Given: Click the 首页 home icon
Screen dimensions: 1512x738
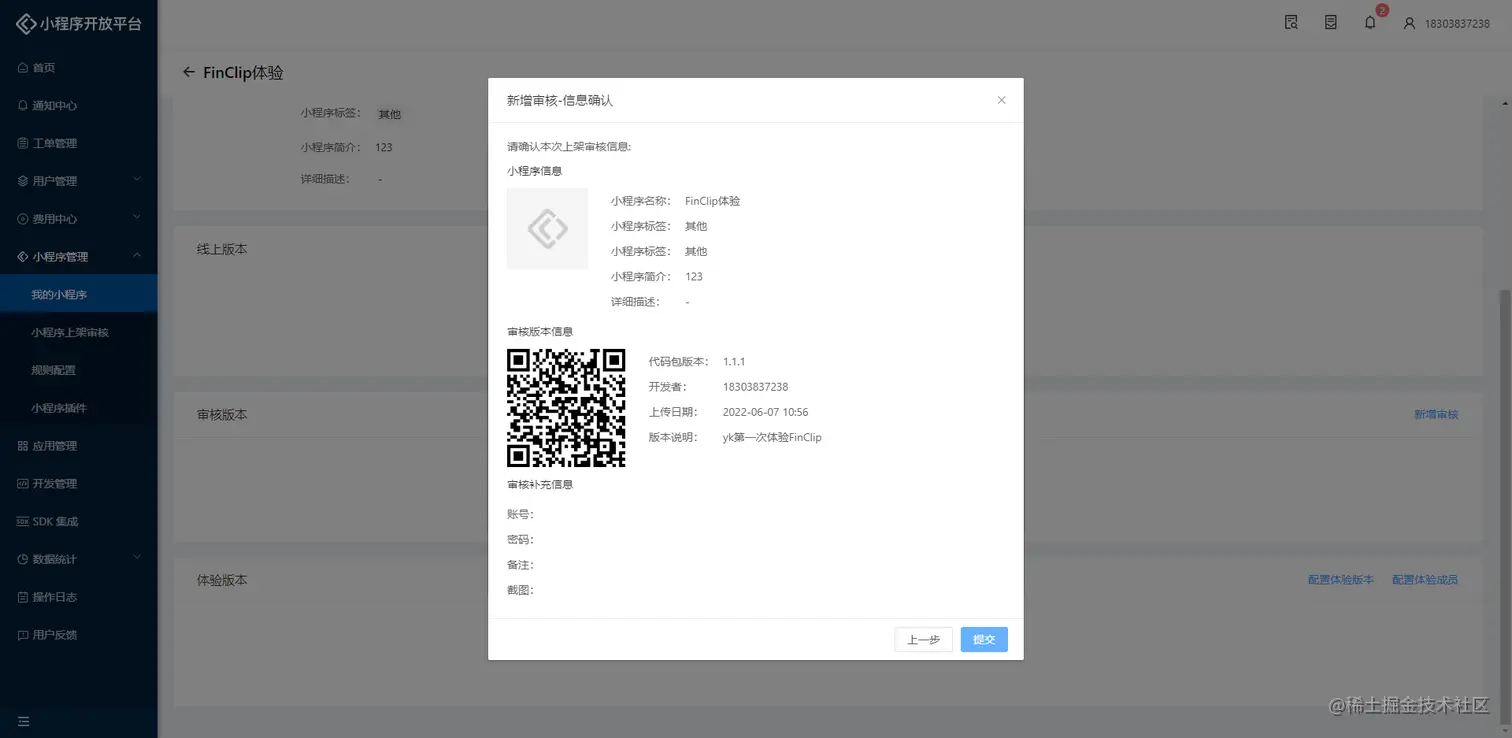Looking at the screenshot, I should tap(23, 68).
